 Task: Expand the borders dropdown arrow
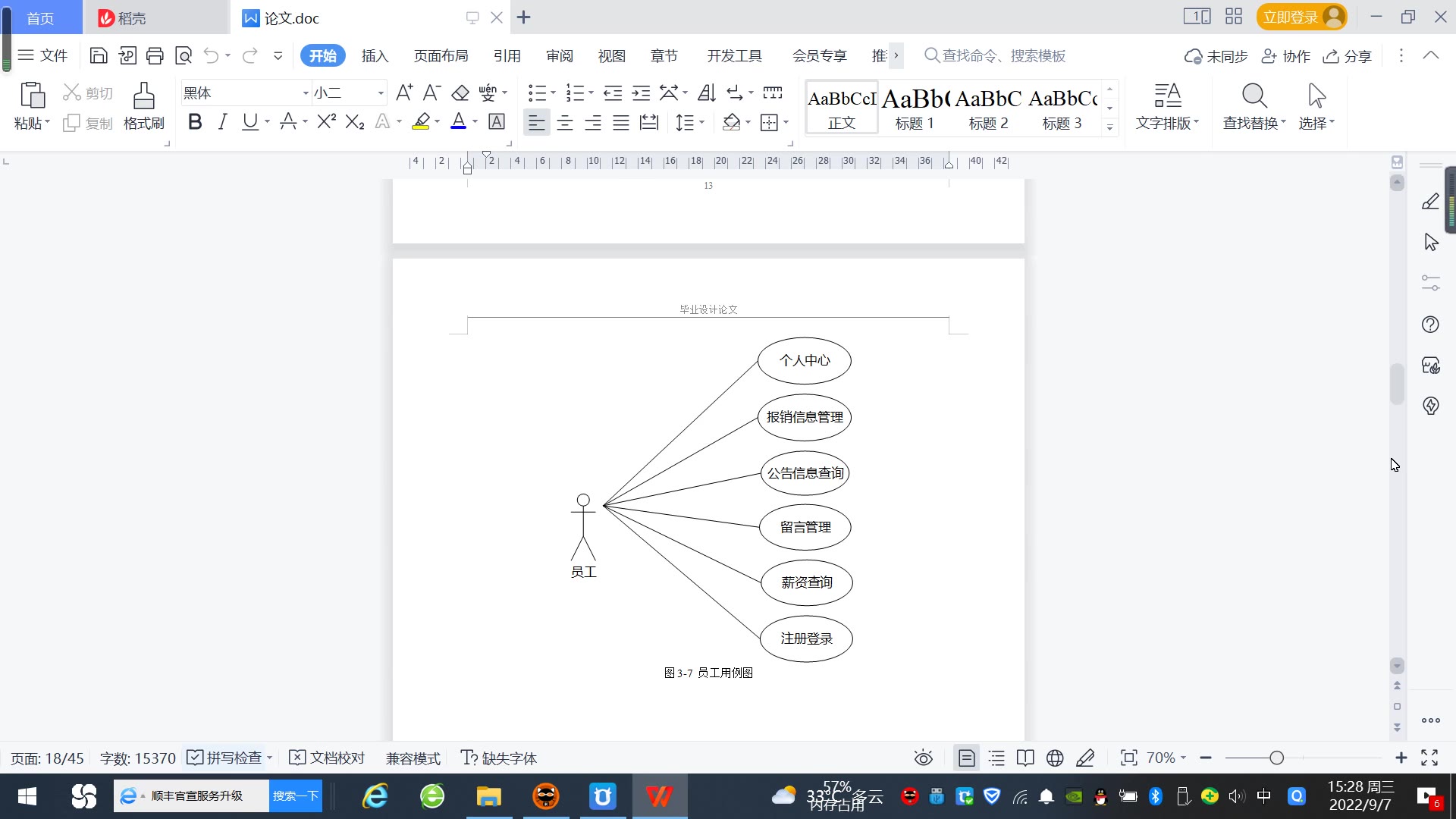[786, 122]
